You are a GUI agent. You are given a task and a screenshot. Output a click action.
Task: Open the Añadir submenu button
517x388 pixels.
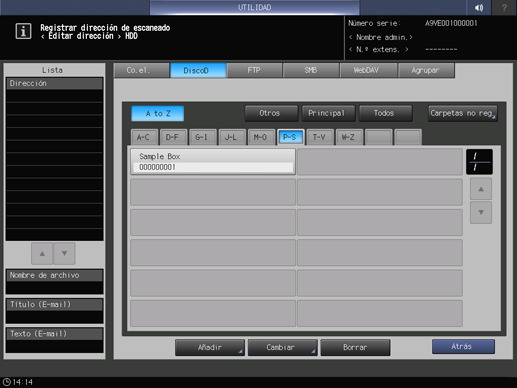(x=210, y=347)
